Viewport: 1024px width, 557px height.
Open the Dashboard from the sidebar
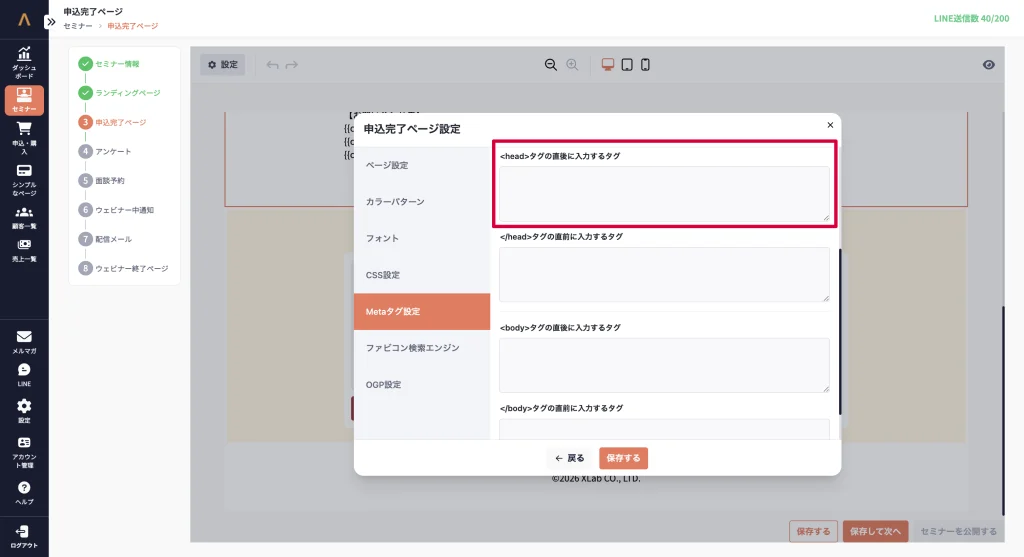click(x=24, y=62)
